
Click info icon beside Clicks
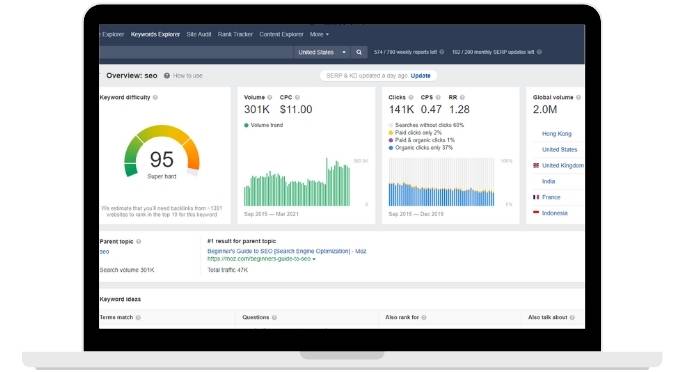click(x=410, y=98)
